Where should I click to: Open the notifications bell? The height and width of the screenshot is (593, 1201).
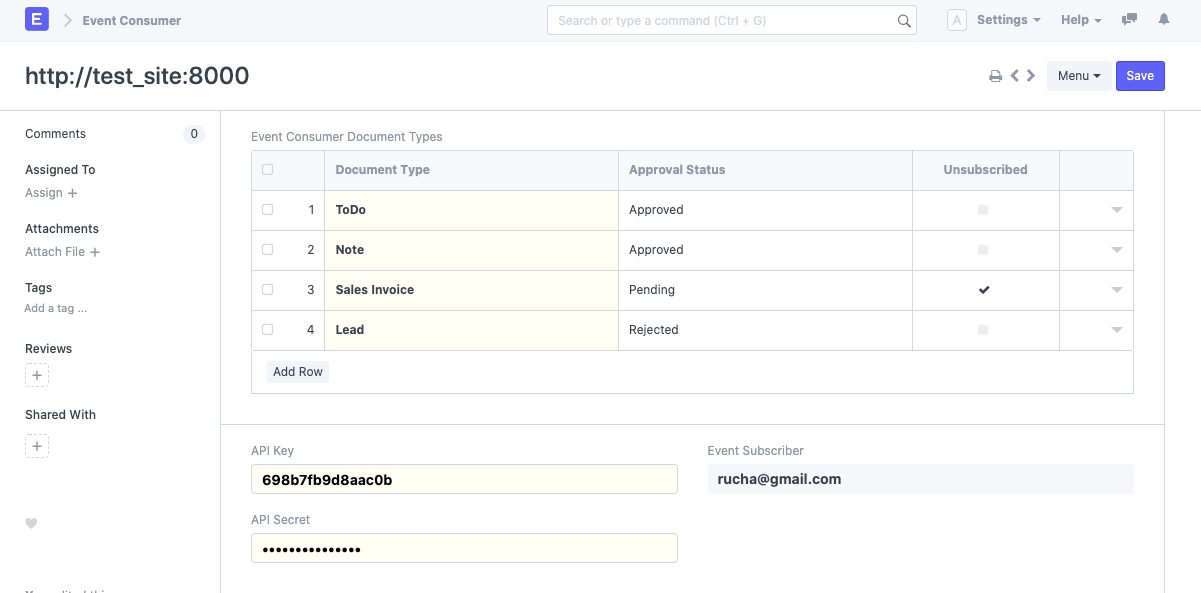1163,20
